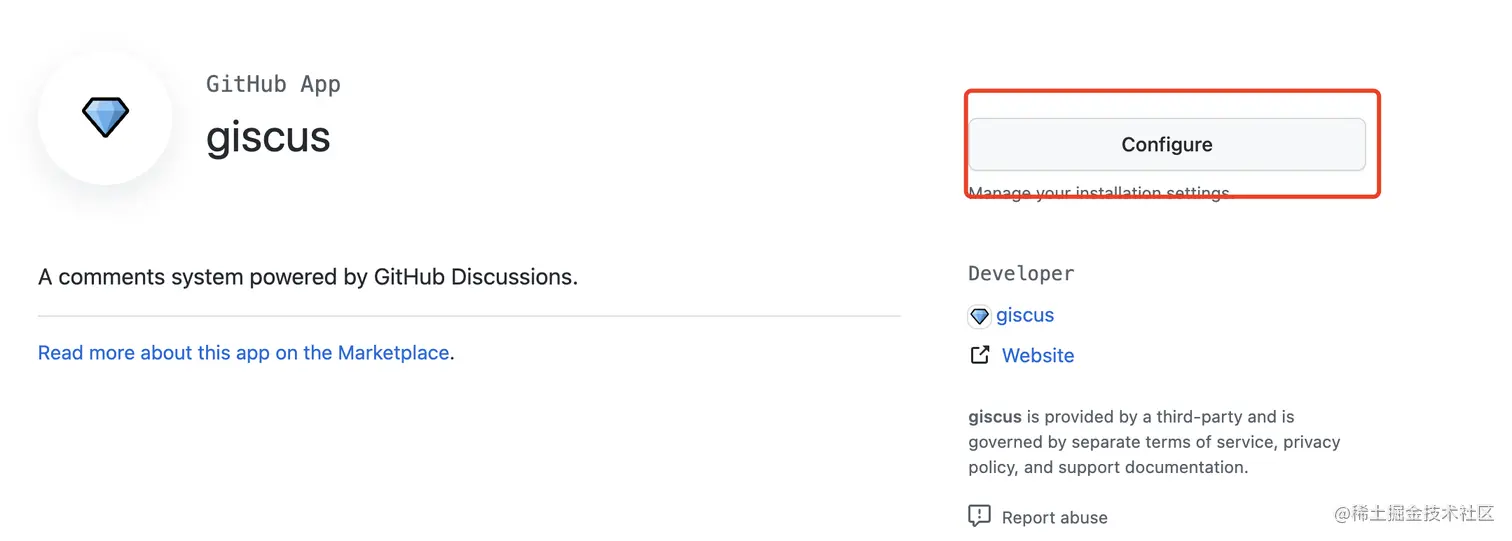The image size is (1512, 541).
Task: Click the Manage your installation settings text
Action: pos(1098,193)
